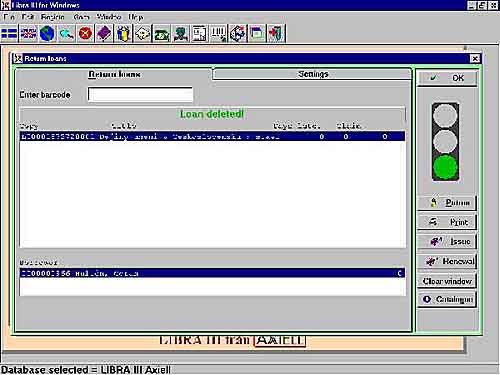Click the small window toolbar icon

click(256, 34)
